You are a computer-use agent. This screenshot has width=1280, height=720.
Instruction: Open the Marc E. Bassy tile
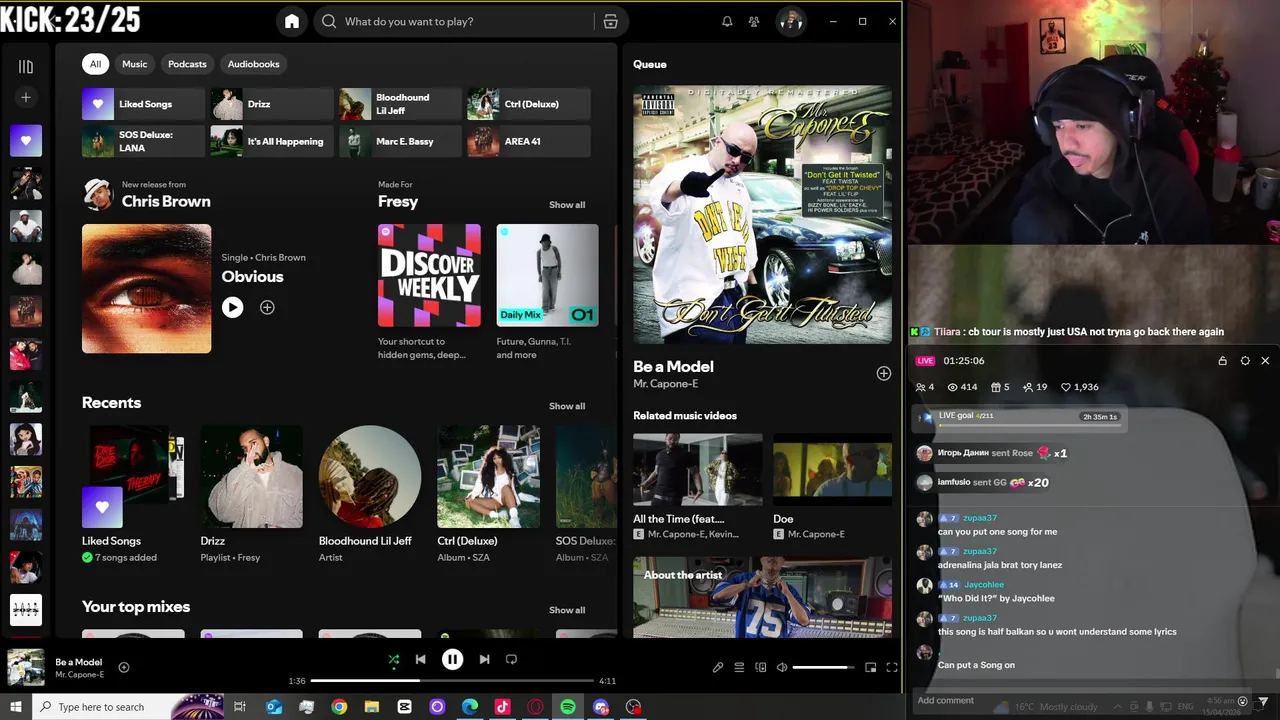coord(400,141)
